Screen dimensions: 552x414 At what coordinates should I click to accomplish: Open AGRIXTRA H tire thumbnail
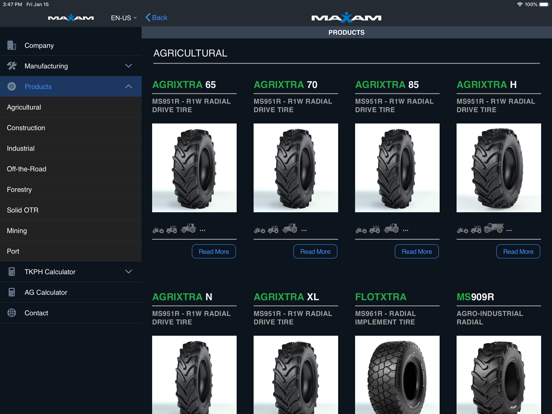tap(499, 168)
